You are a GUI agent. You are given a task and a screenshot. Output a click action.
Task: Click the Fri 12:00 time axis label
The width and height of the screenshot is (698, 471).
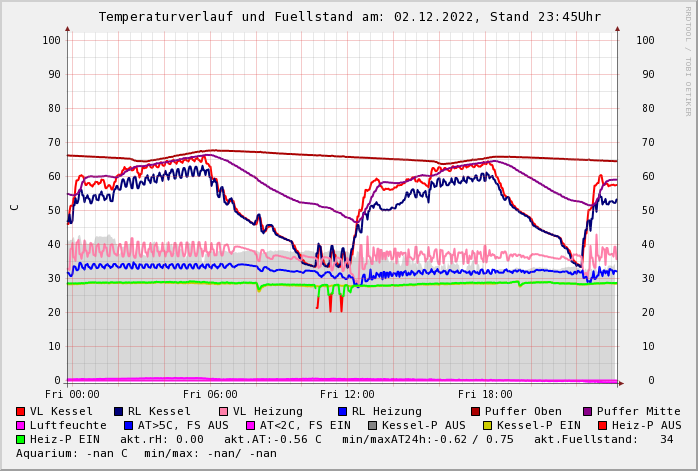(x=347, y=394)
